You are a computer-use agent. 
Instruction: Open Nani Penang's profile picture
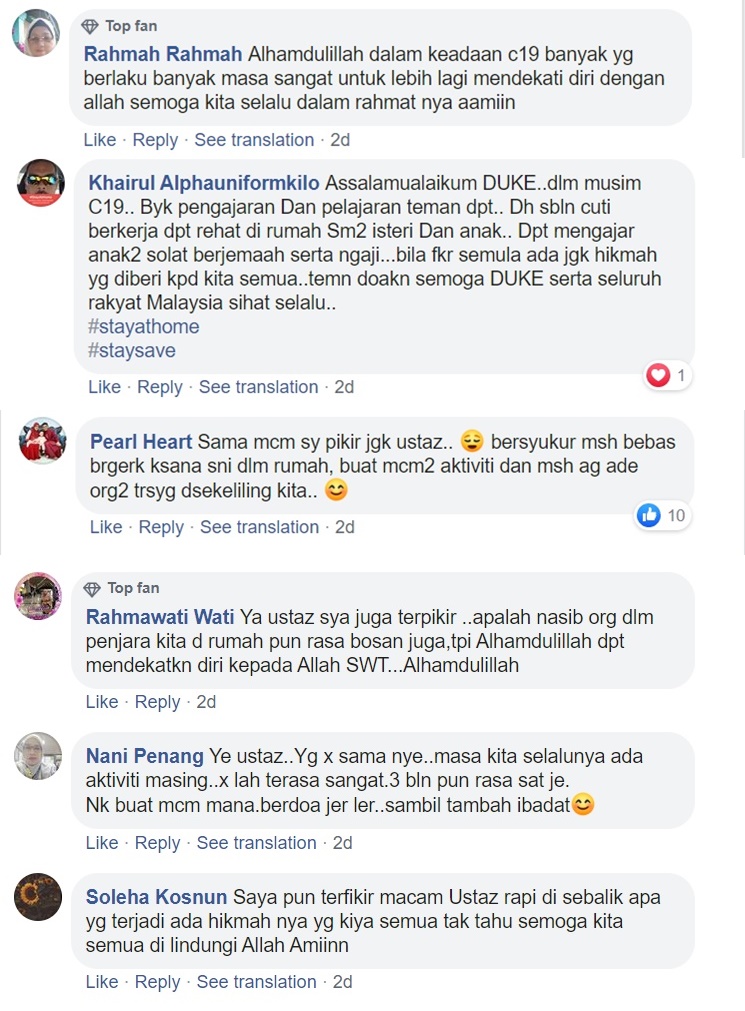pyautogui.click(x=38, y=756)
